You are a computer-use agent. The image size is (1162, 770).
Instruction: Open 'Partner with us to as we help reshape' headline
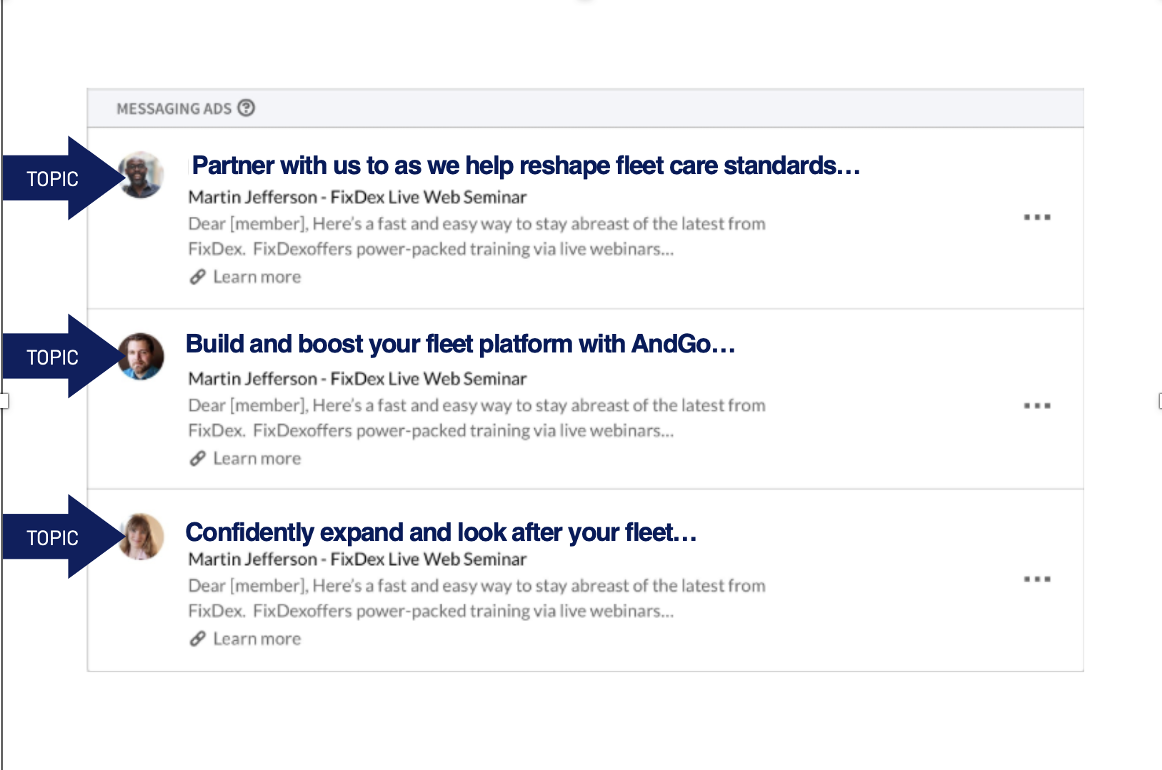point(525,165)
